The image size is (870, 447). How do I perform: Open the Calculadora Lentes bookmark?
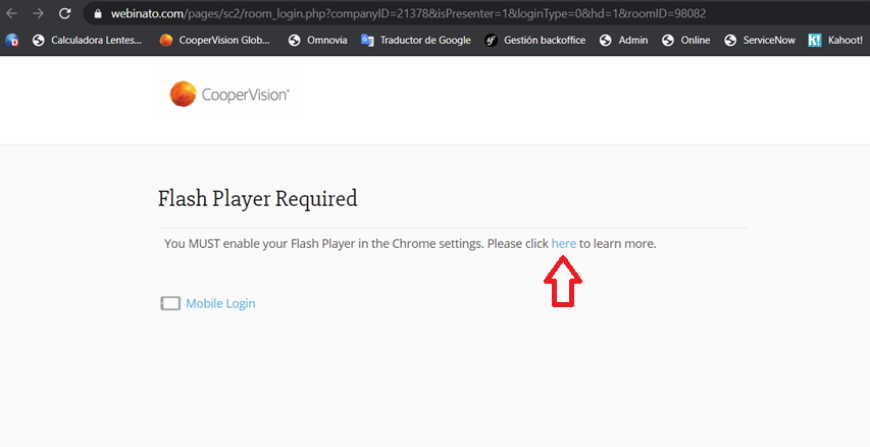[87, 40]
